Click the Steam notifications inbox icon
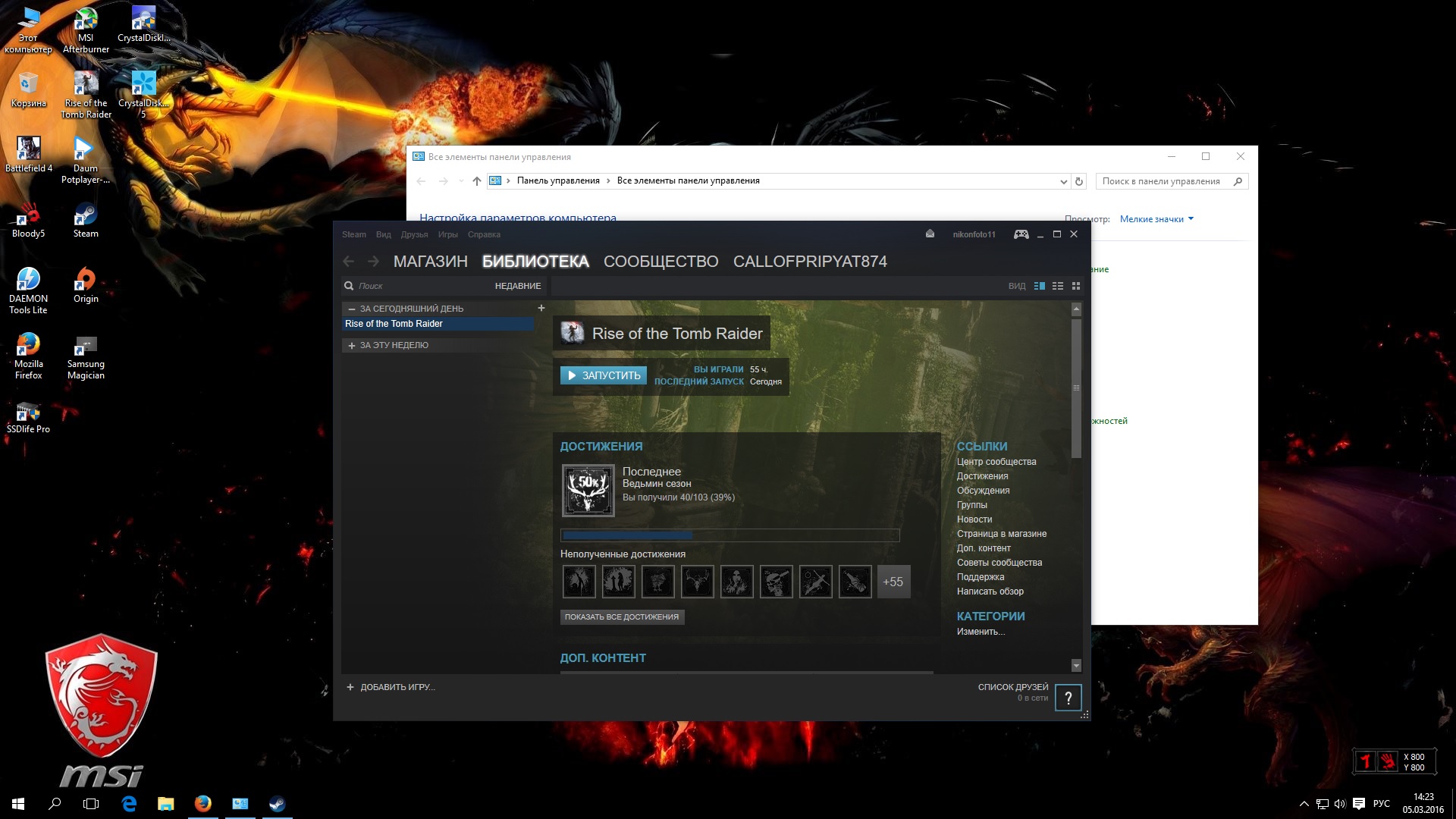This screenshot has width=1456, height=819. pyautogui.click(x=930, y=234)
